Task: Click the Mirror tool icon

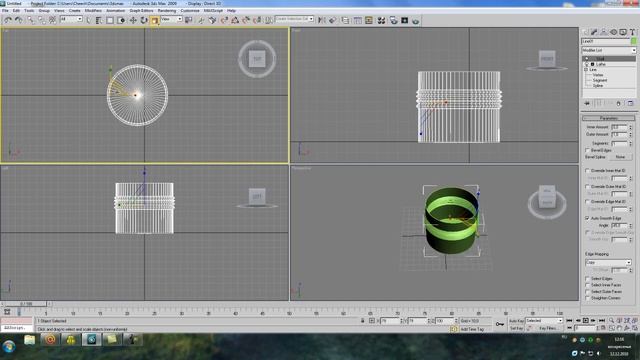Action: tap(322, 20)
